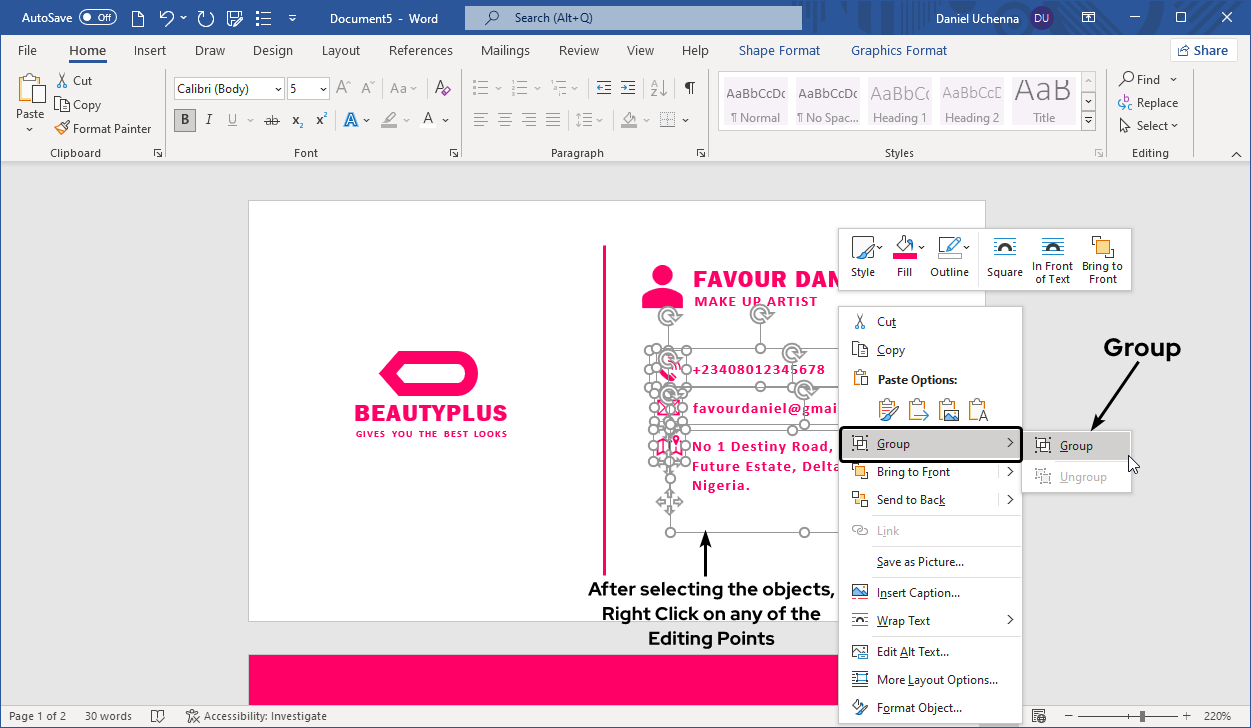This screenshot has width=1251, height=728.
Task: Open the font name dropdown
Action: coord(278,89)
